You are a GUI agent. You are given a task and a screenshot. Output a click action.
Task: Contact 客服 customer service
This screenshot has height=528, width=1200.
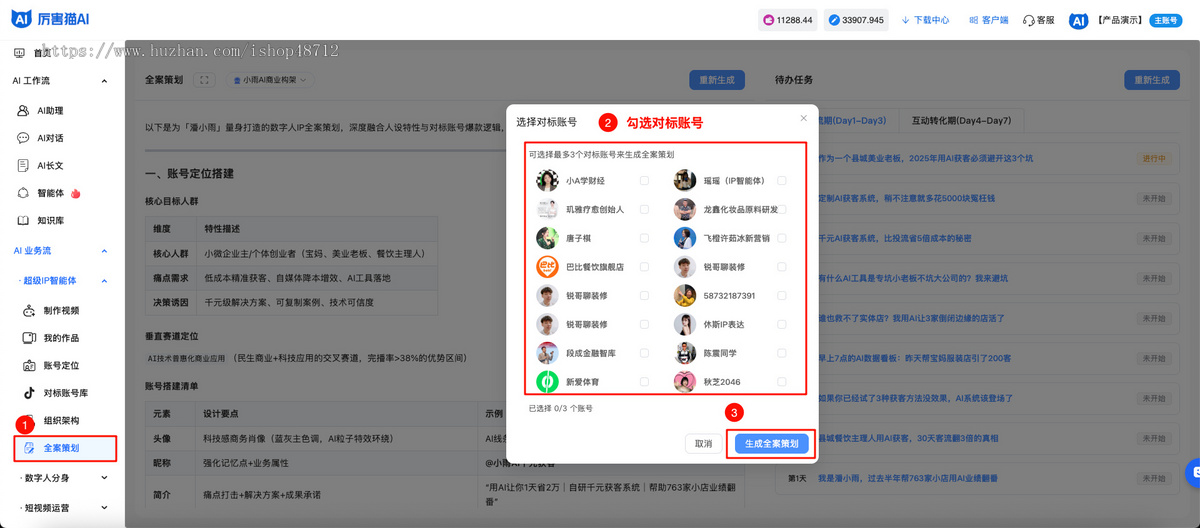pyautogui.click(x=1038, y=20)
